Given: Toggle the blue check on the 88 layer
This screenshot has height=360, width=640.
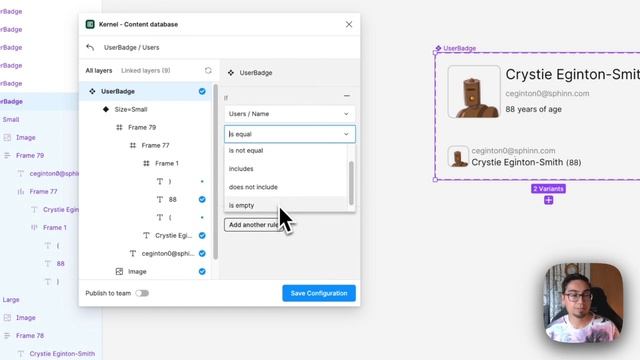Looking at the screenshot, I should [202, 200].
